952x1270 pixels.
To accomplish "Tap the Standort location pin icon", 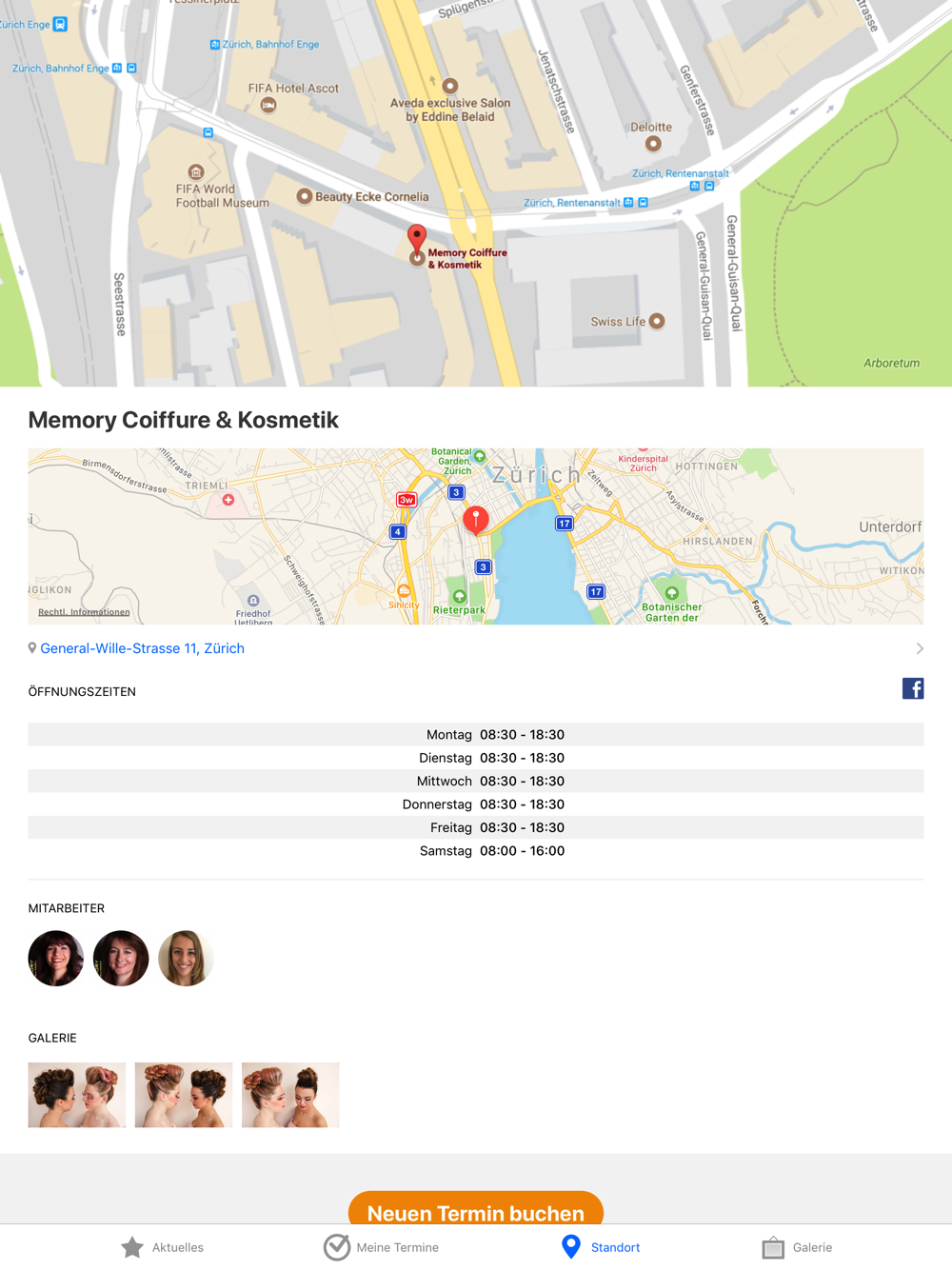I will click(x=571, y=1247).
